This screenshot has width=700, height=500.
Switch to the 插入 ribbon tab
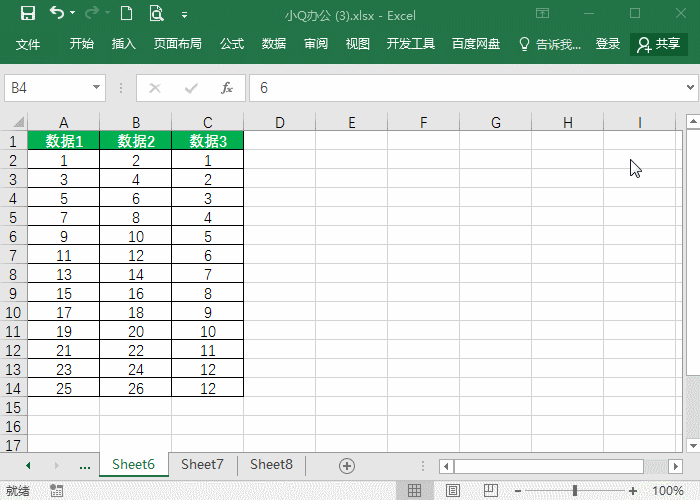coord(124,44)
